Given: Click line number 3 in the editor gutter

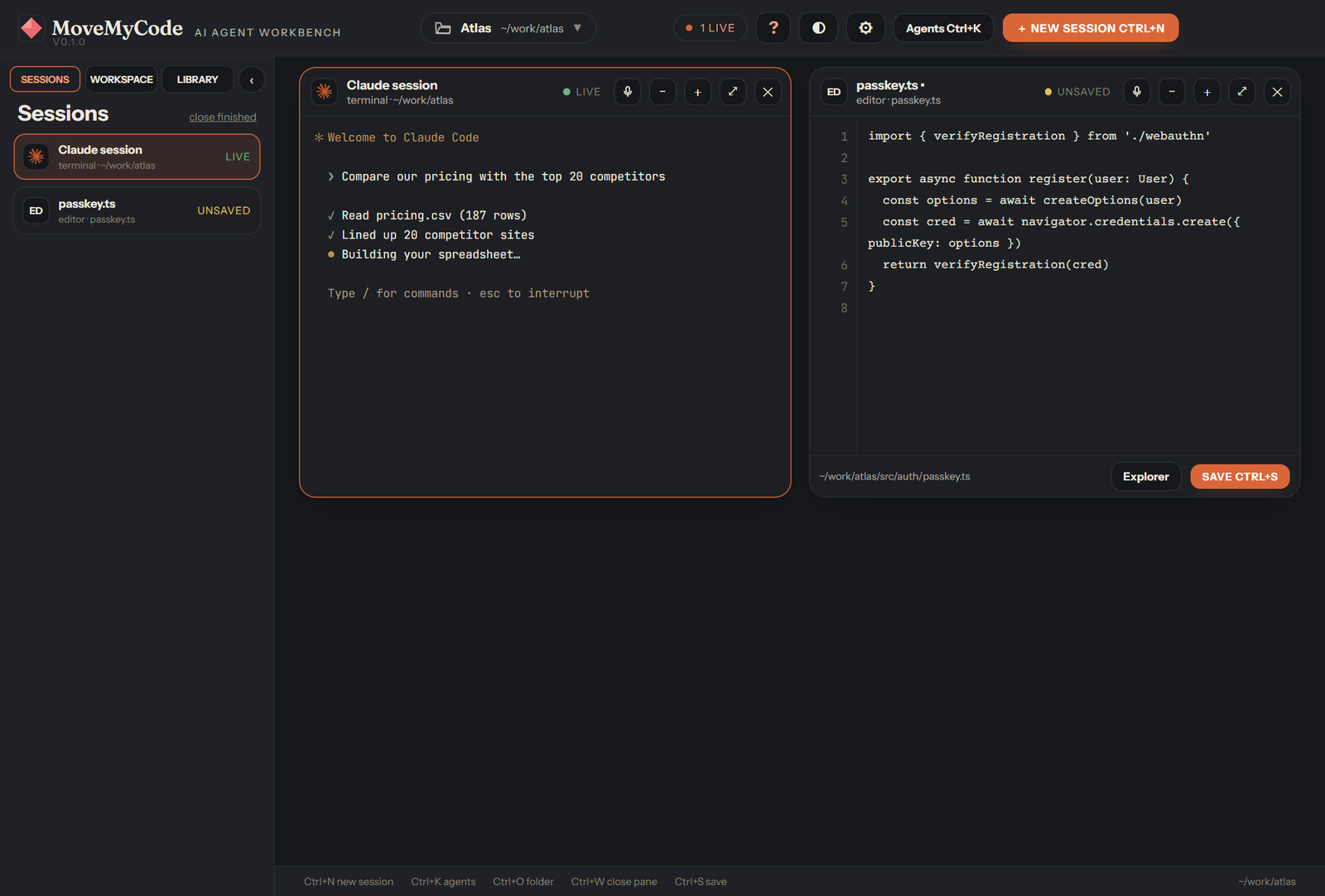Looking at the screenshot, I should [844, 180].
